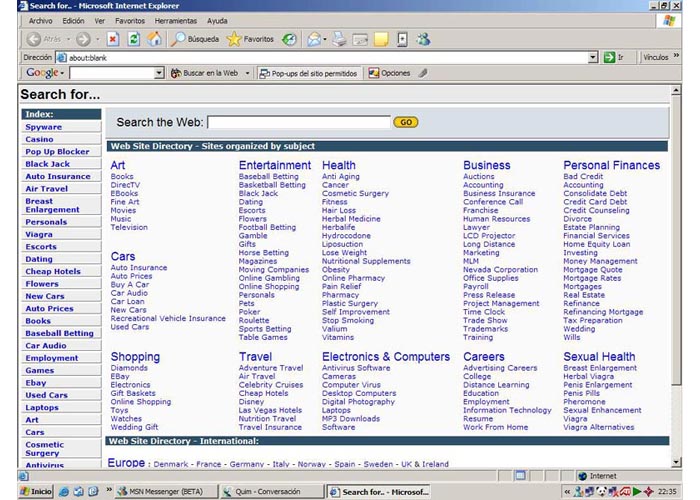Open the Herramientas menu

[x=175, y=21]
